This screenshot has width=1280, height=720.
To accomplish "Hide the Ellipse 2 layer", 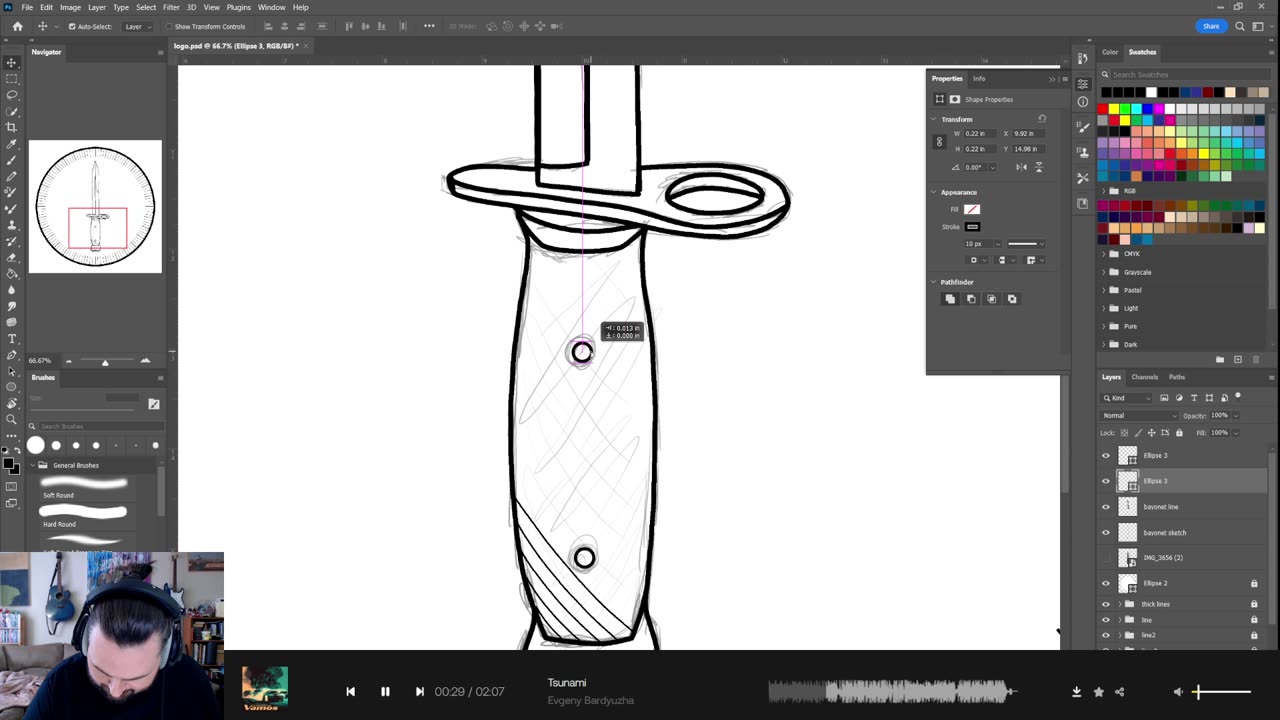I will click(x=1106, y=583).
